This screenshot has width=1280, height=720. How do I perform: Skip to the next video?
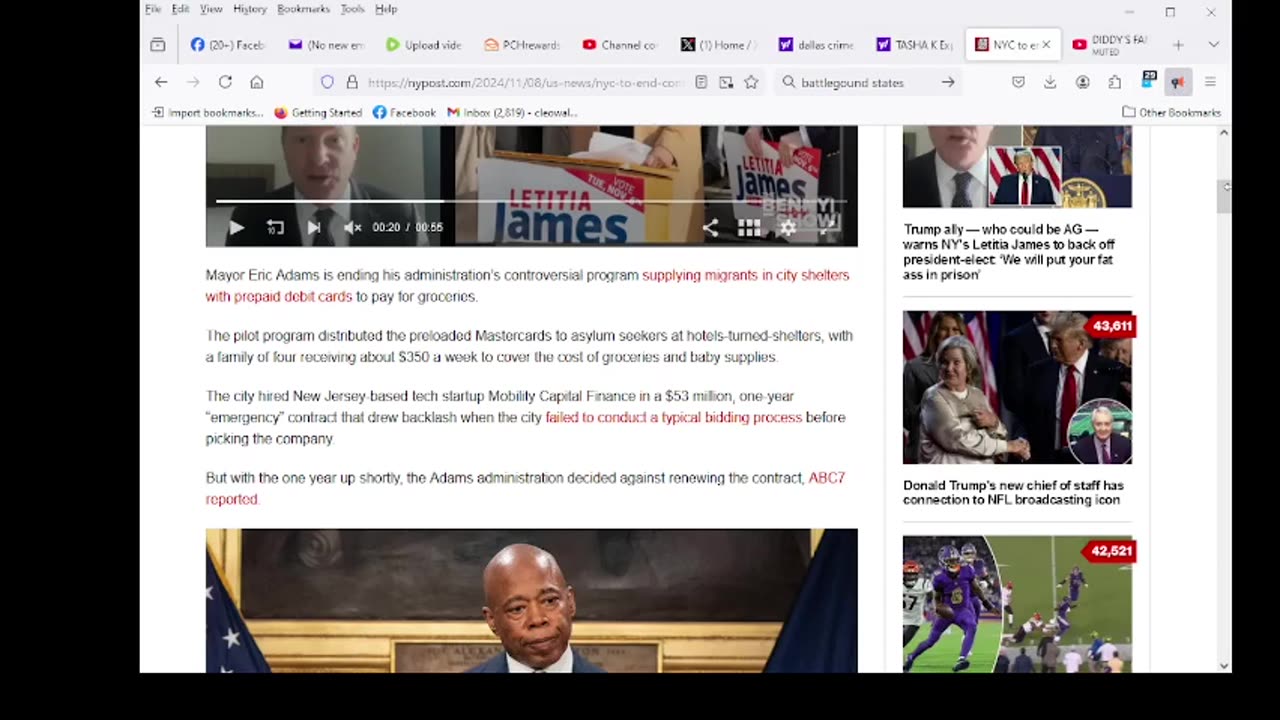pyautogui.click(x=314, y=228)
